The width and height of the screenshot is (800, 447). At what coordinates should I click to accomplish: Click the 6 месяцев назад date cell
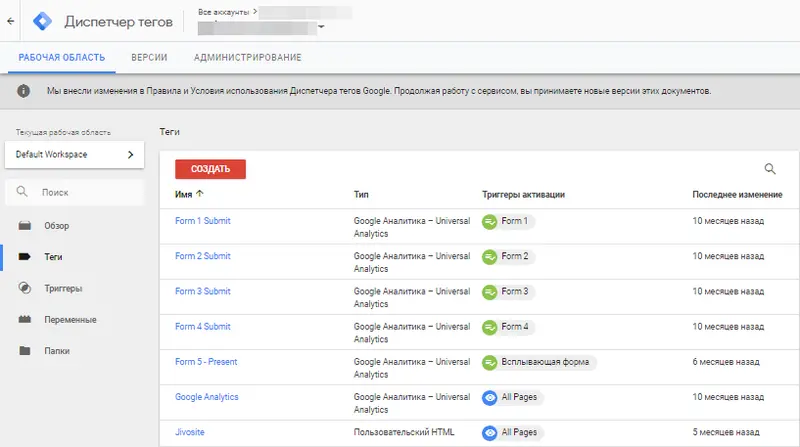[726, 362]
